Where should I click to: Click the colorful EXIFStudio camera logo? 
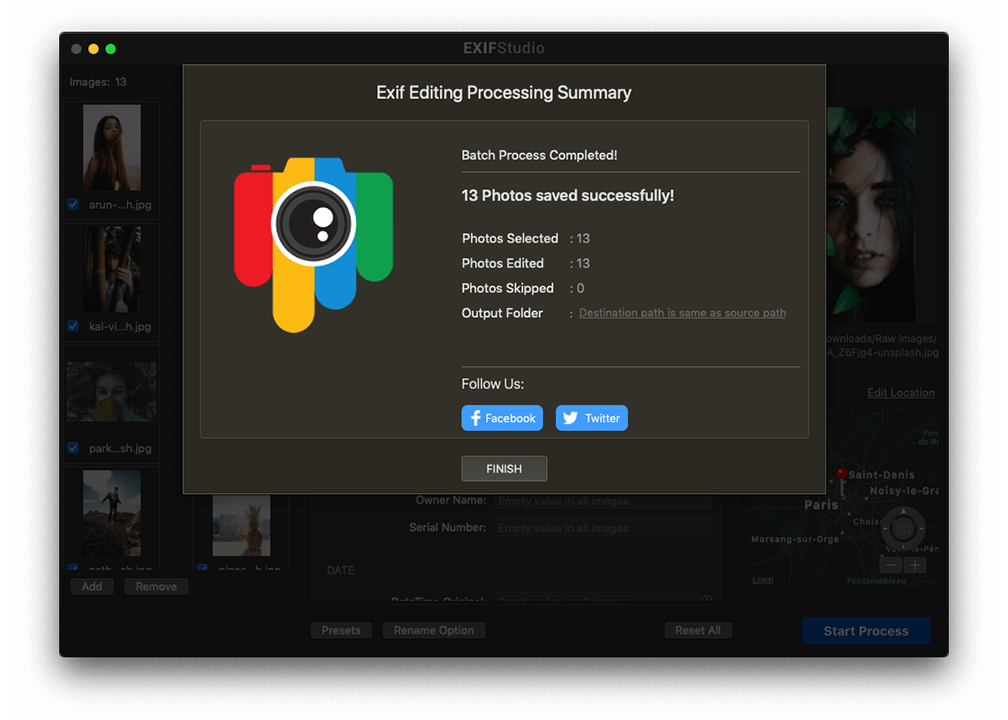point(314,244)
